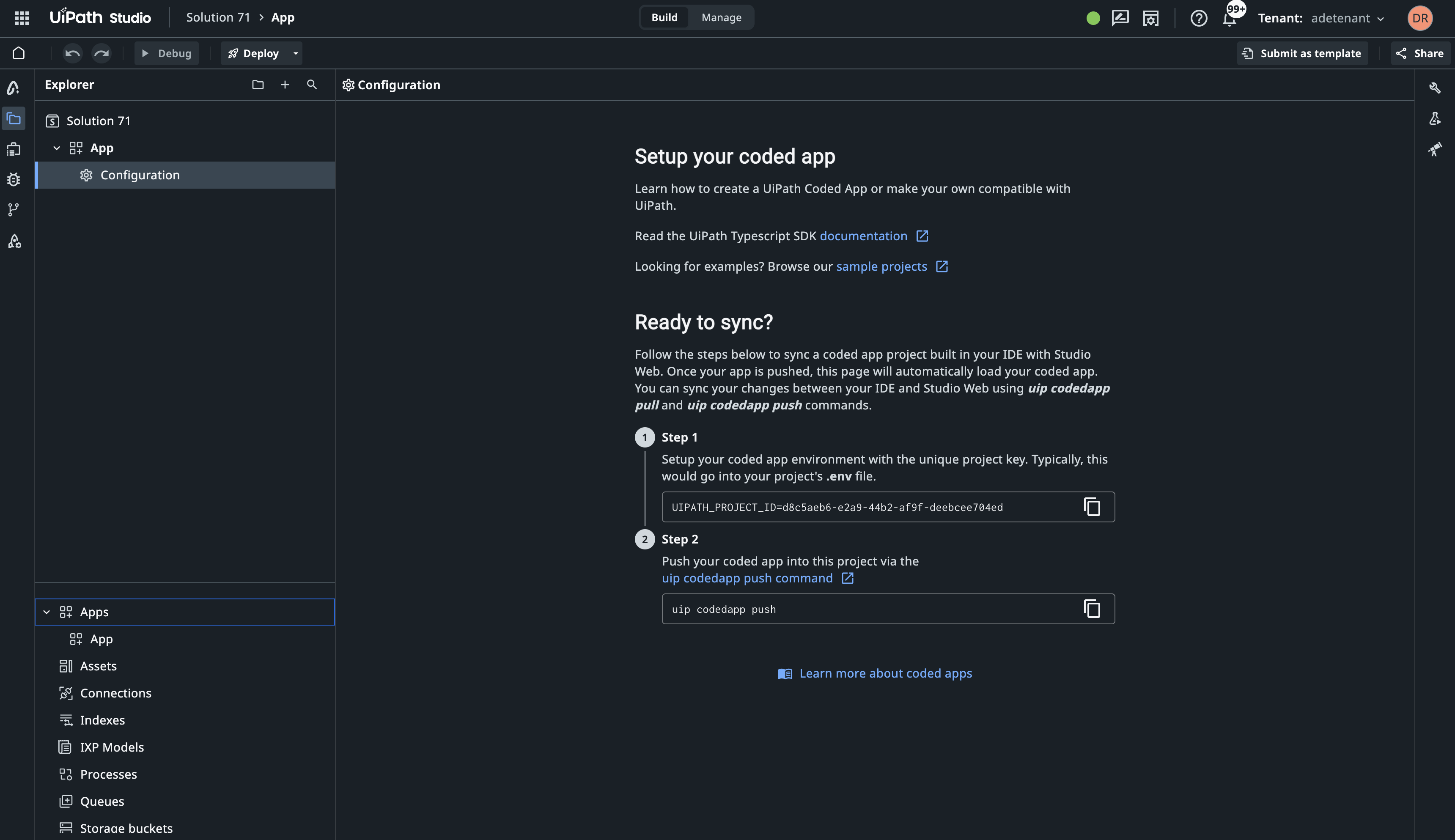Viewport: 1455px width, 840px height.
Task: Select the Configuration editor tab
Action: (391, 85)
